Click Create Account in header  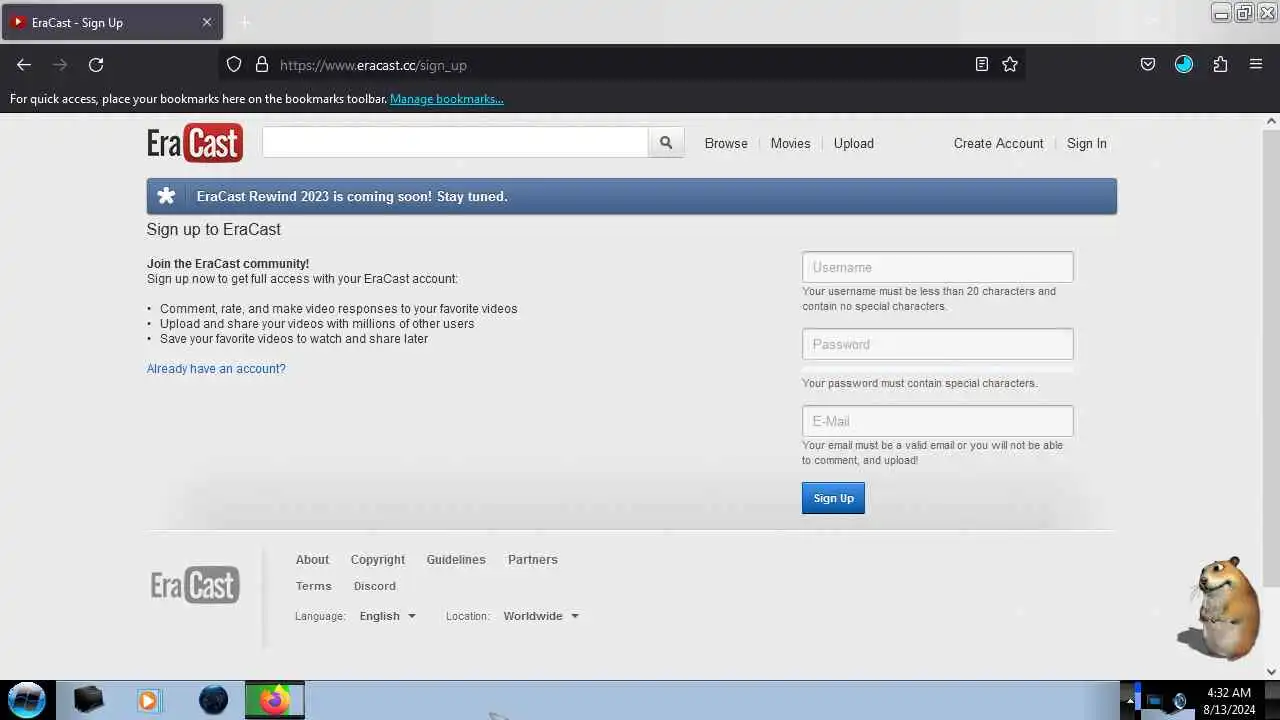pyautogui.click(x=998, y=143)
